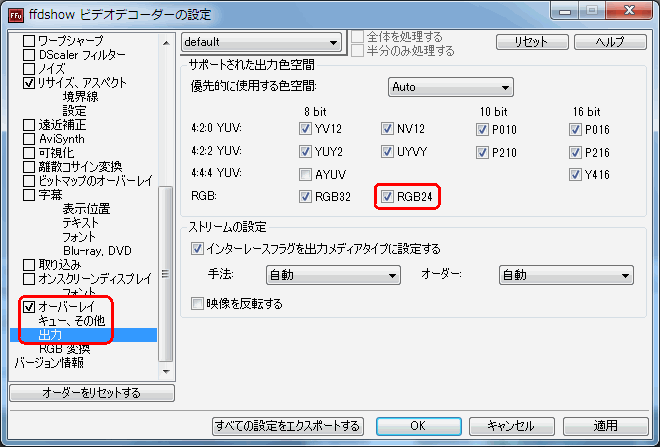Screen dimensions: 660x447
Task: Click the 適用 button
Action: 605,426
